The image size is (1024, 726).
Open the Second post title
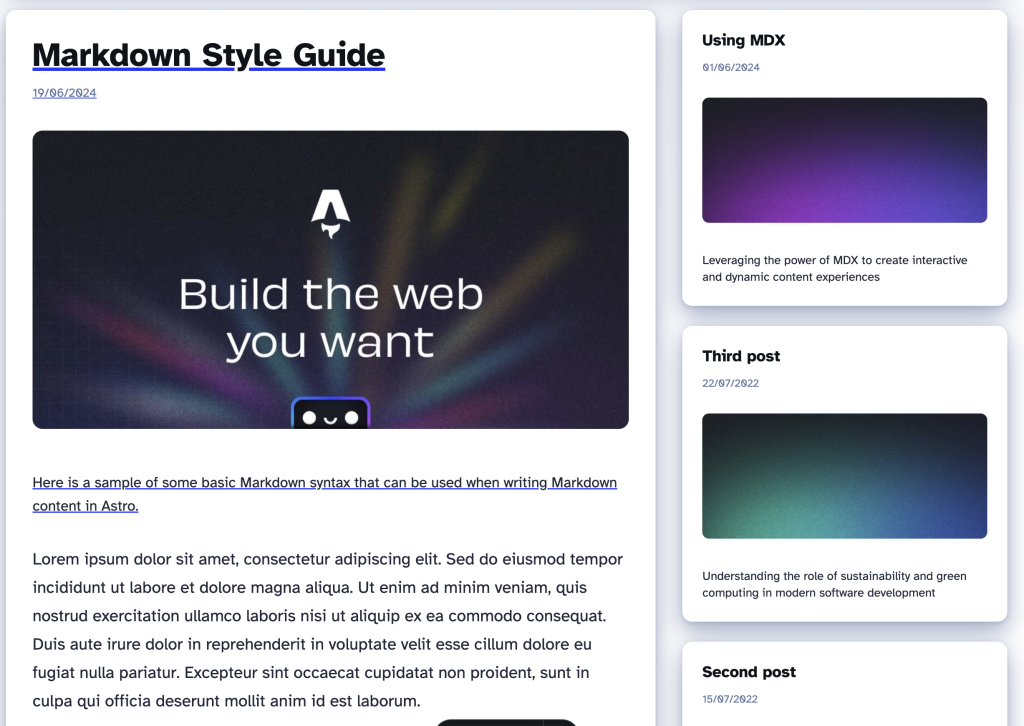(749, 672)
